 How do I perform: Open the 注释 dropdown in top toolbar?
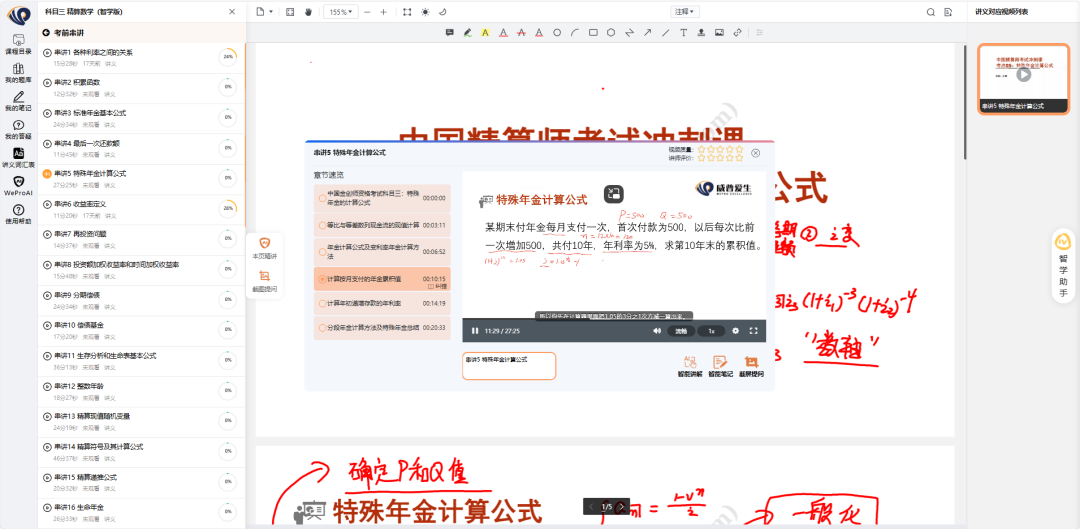click(685, 12)
